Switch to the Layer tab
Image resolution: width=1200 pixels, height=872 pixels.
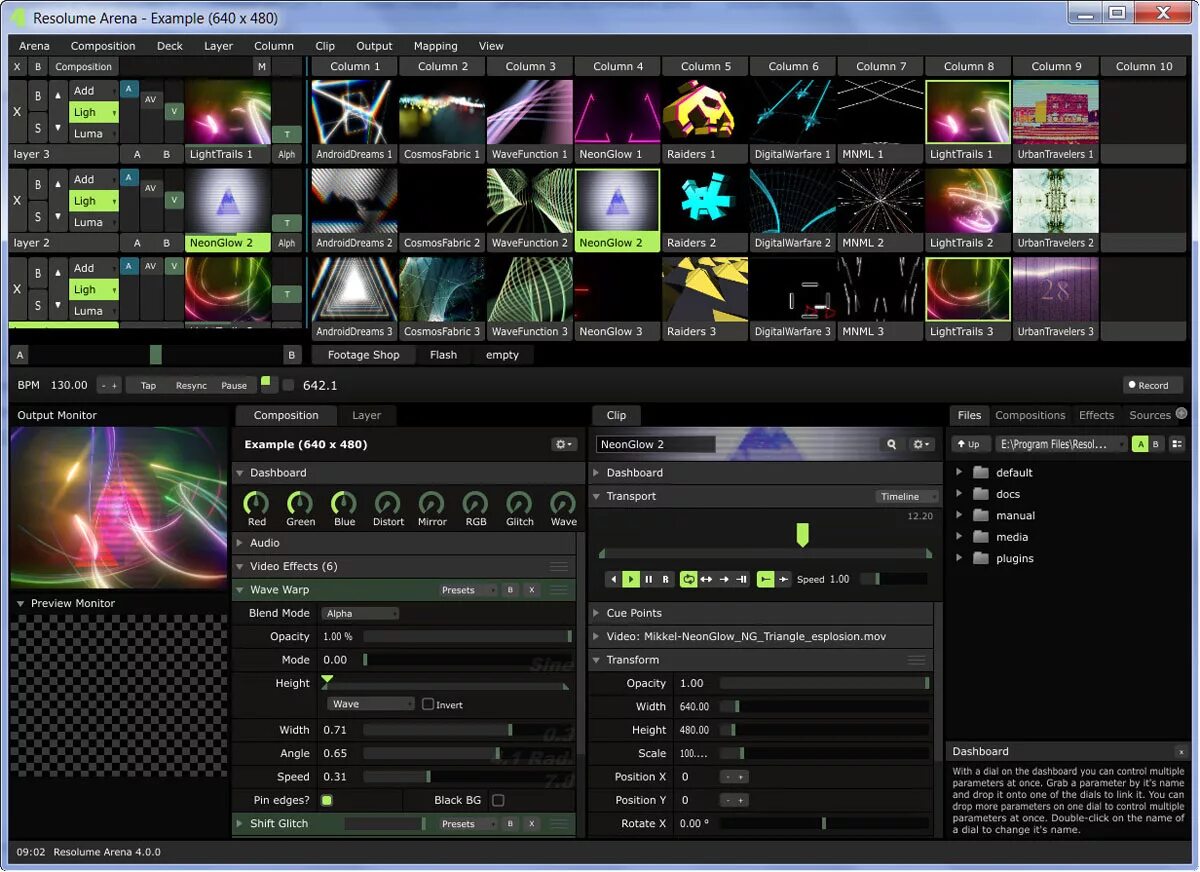tap(366, 415)
